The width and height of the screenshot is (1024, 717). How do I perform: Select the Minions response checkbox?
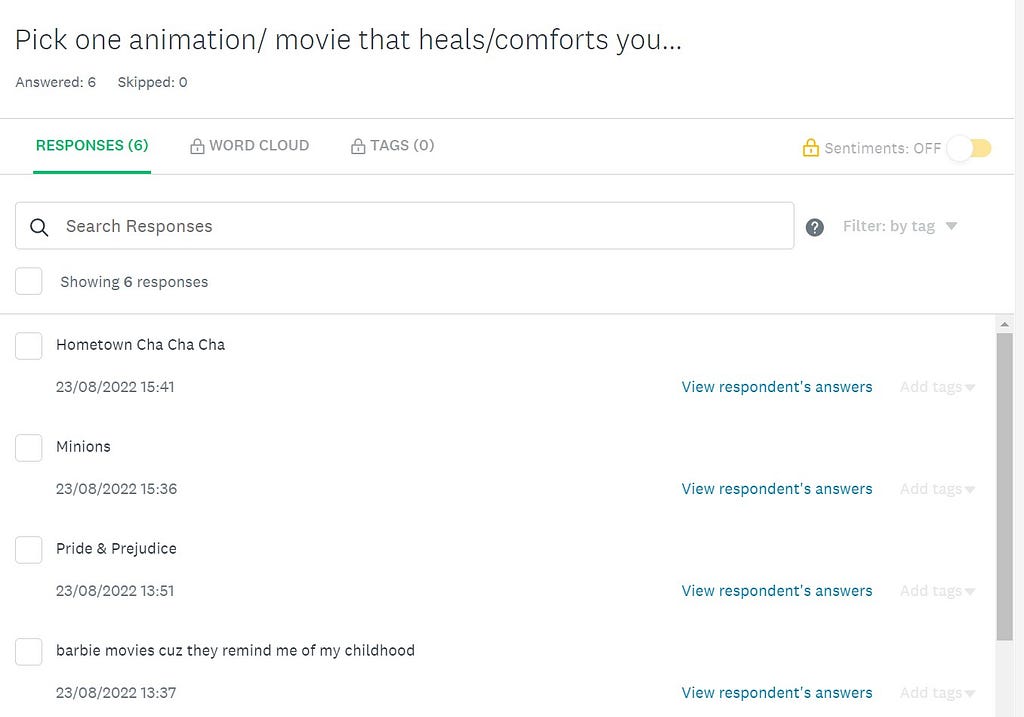[x=29, y=447]
